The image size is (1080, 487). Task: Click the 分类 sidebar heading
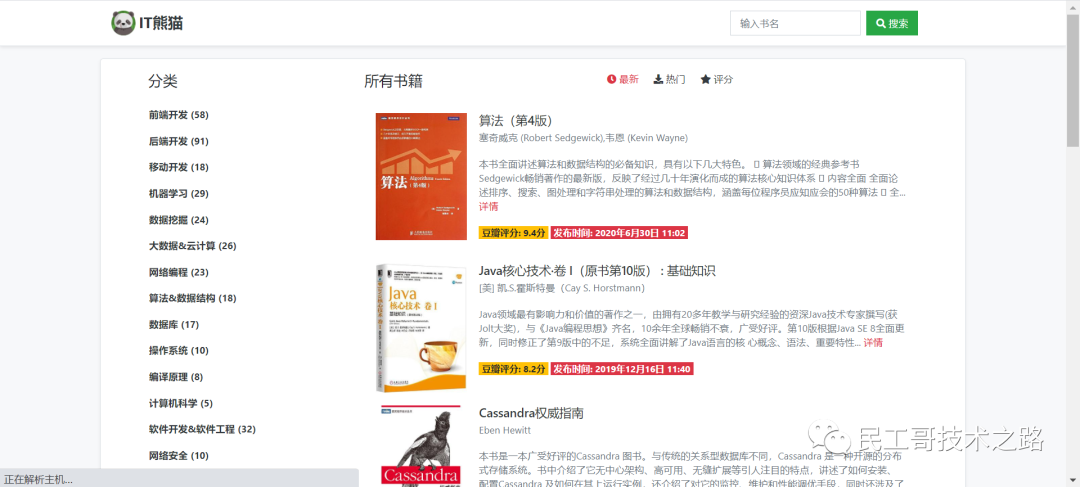coord(163,81)
